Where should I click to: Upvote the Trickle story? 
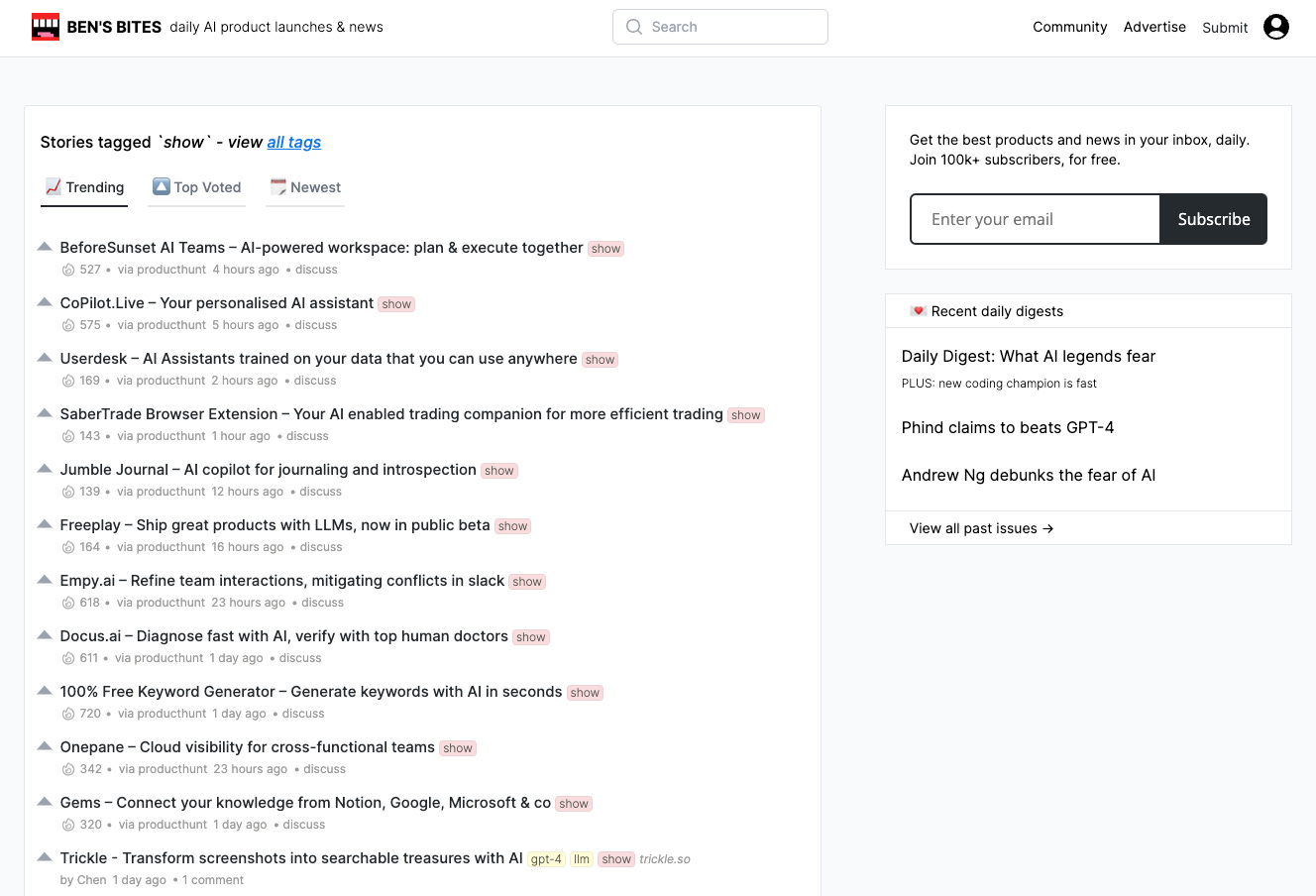click(45, 856)
